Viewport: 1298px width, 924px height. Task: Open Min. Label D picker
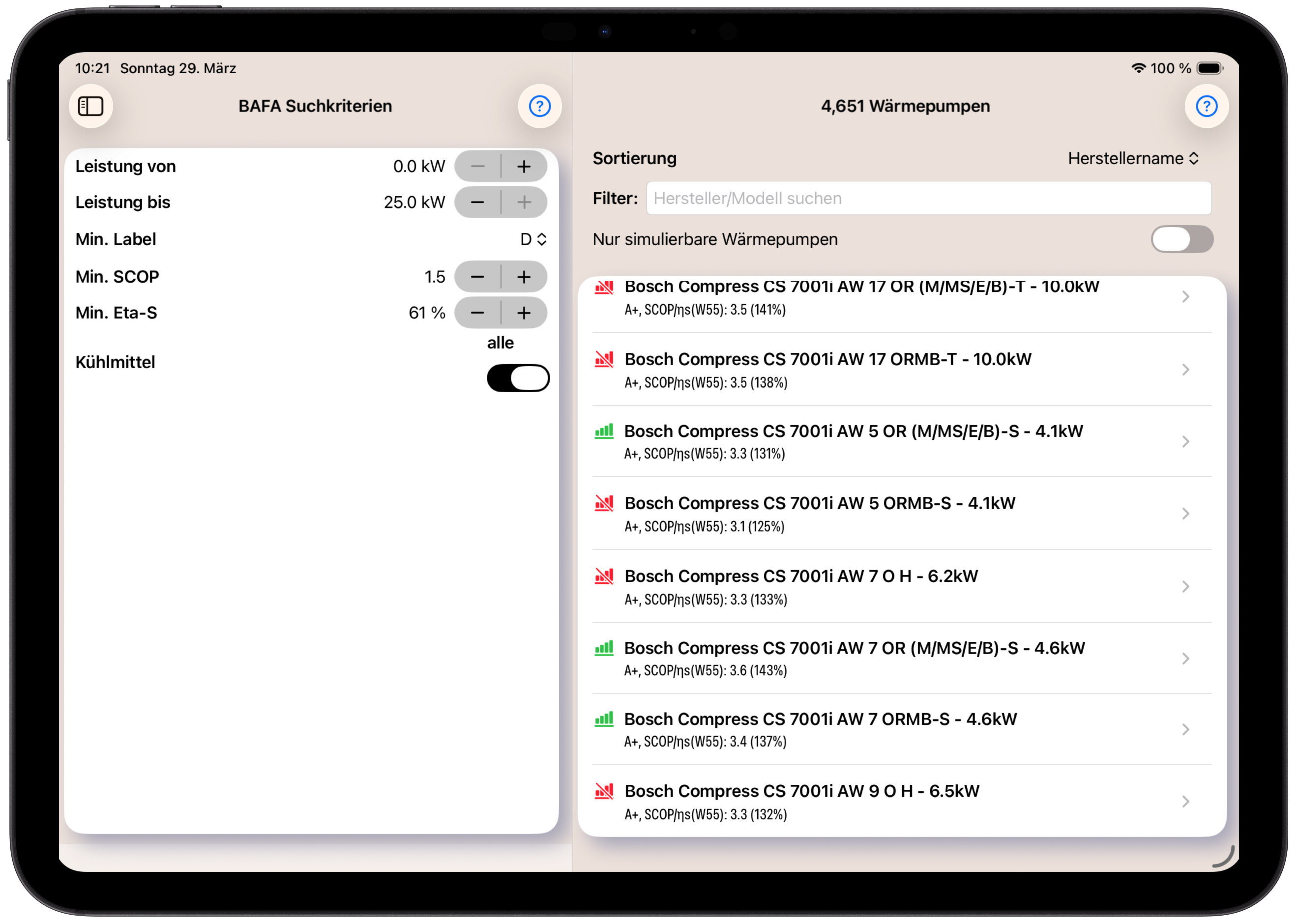click(x=533, y=239)
